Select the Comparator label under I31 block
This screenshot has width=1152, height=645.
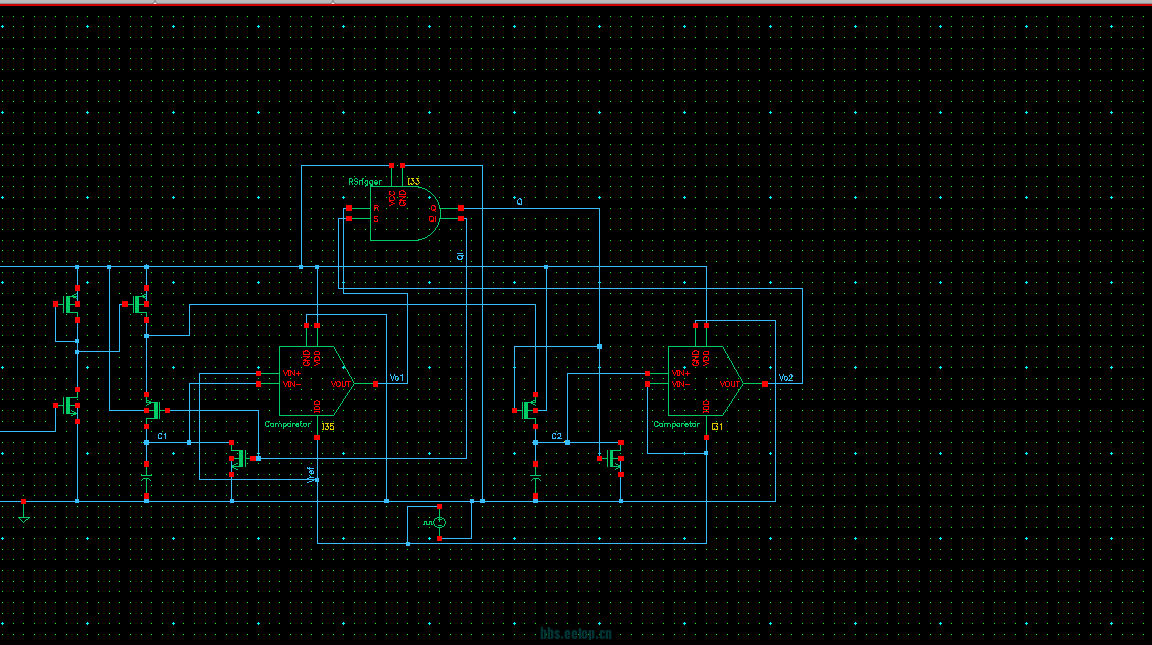pos(677,425)
